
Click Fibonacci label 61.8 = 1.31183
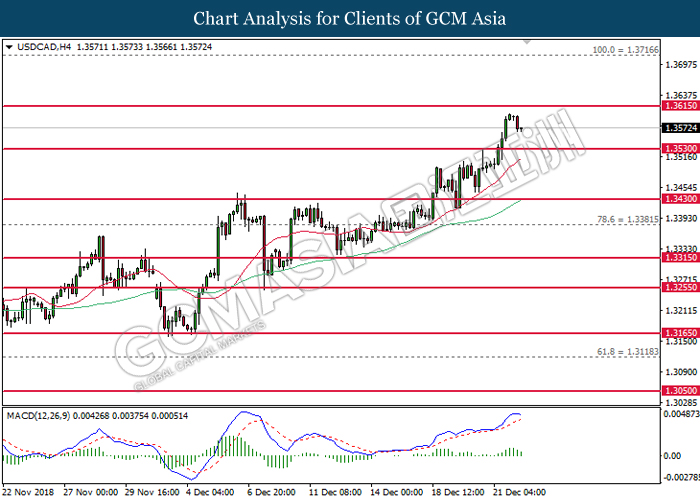point(628,352)
